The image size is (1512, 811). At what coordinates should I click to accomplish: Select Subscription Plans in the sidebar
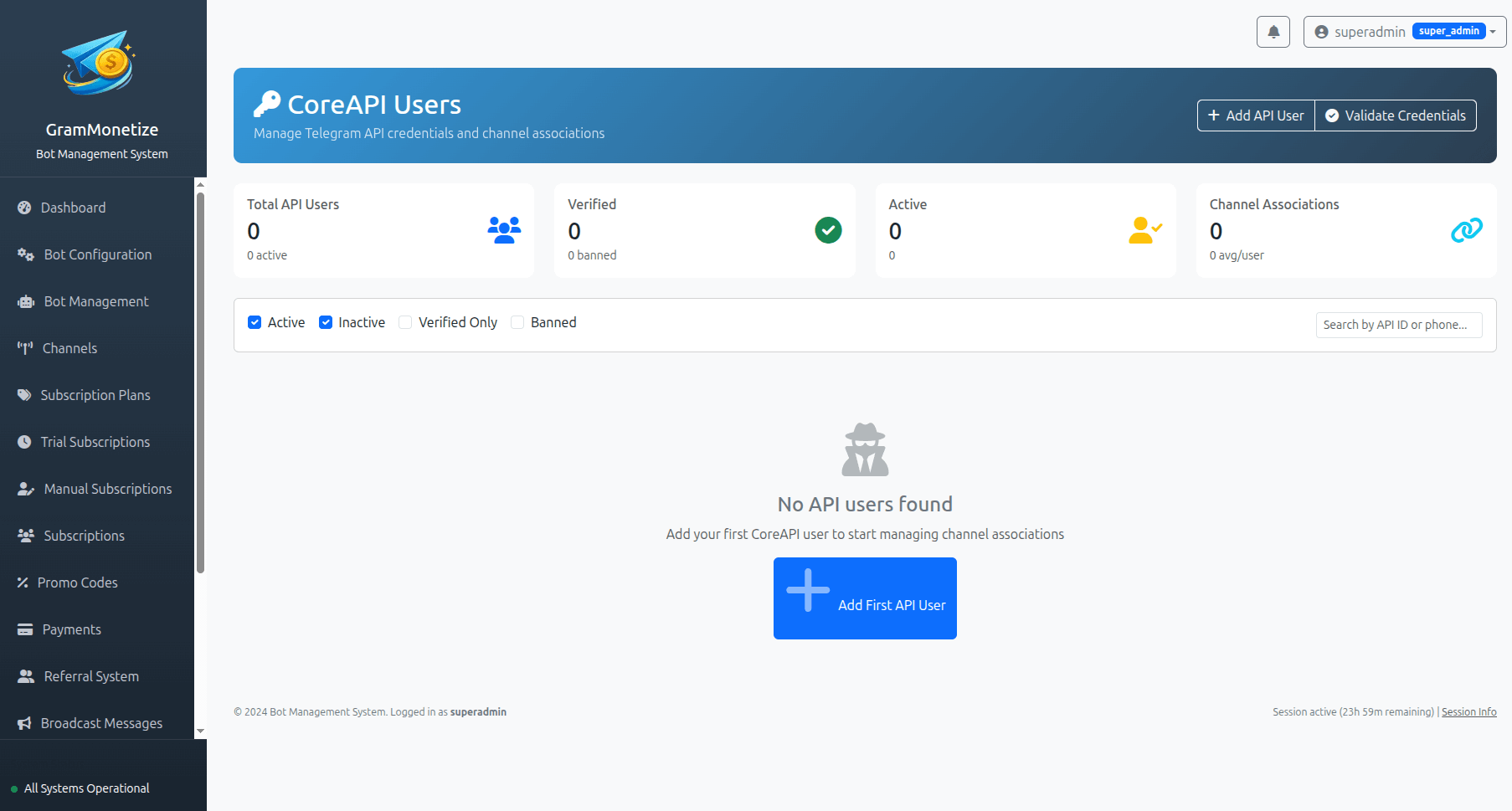click(95, 394)
